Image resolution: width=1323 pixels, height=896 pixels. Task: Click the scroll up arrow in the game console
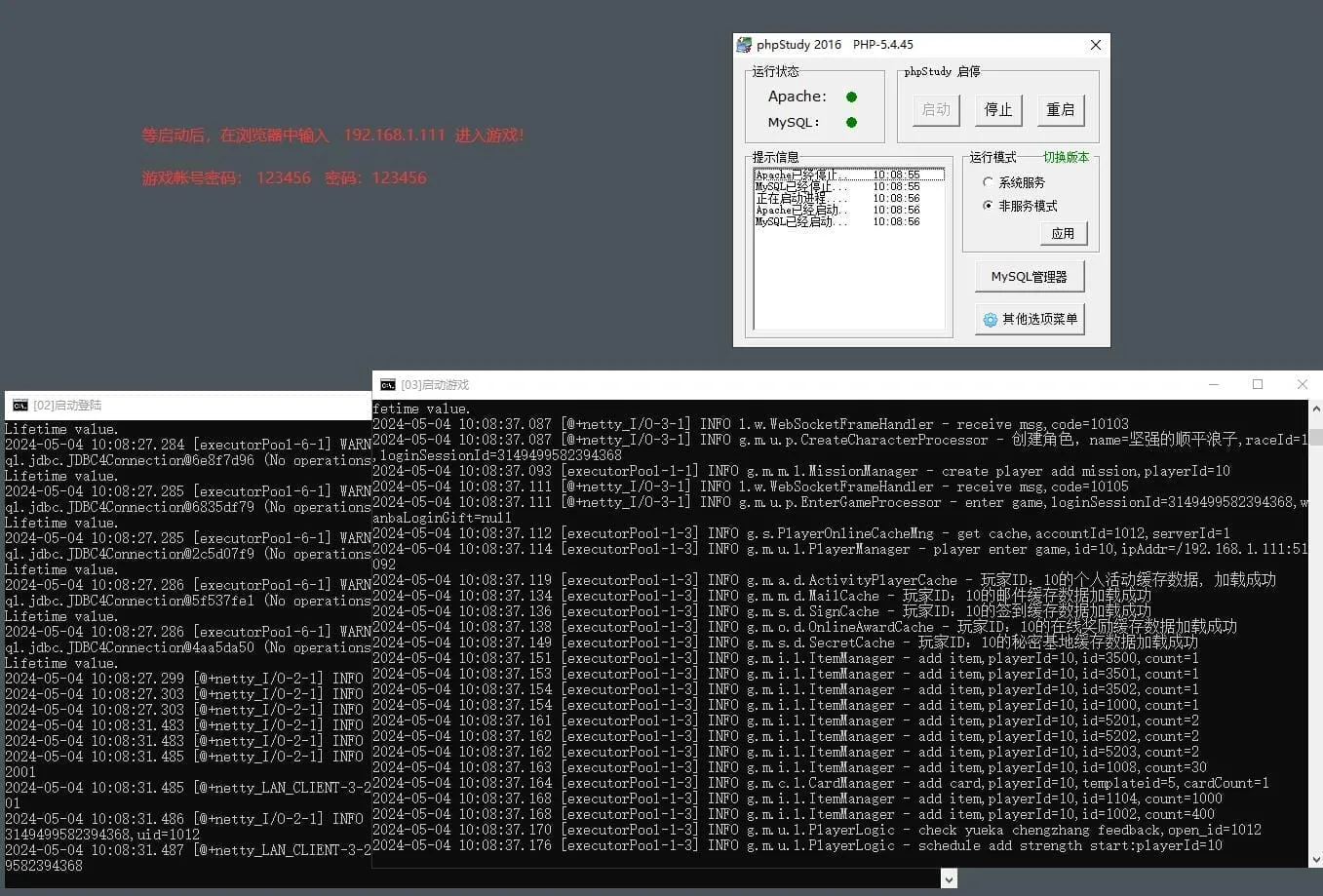click(x=1315, y=410)
